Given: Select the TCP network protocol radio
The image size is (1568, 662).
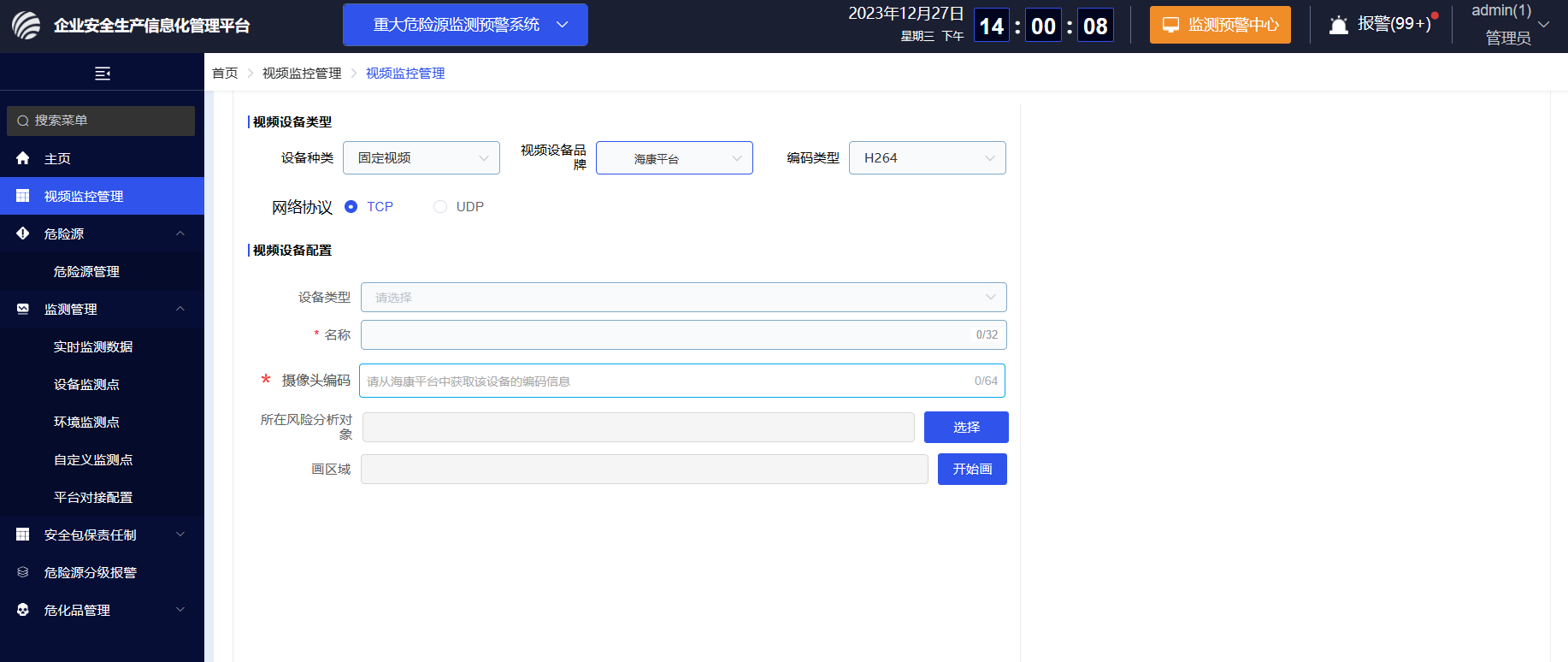Looking at the screenshot, I should click(x=351, y=206).
